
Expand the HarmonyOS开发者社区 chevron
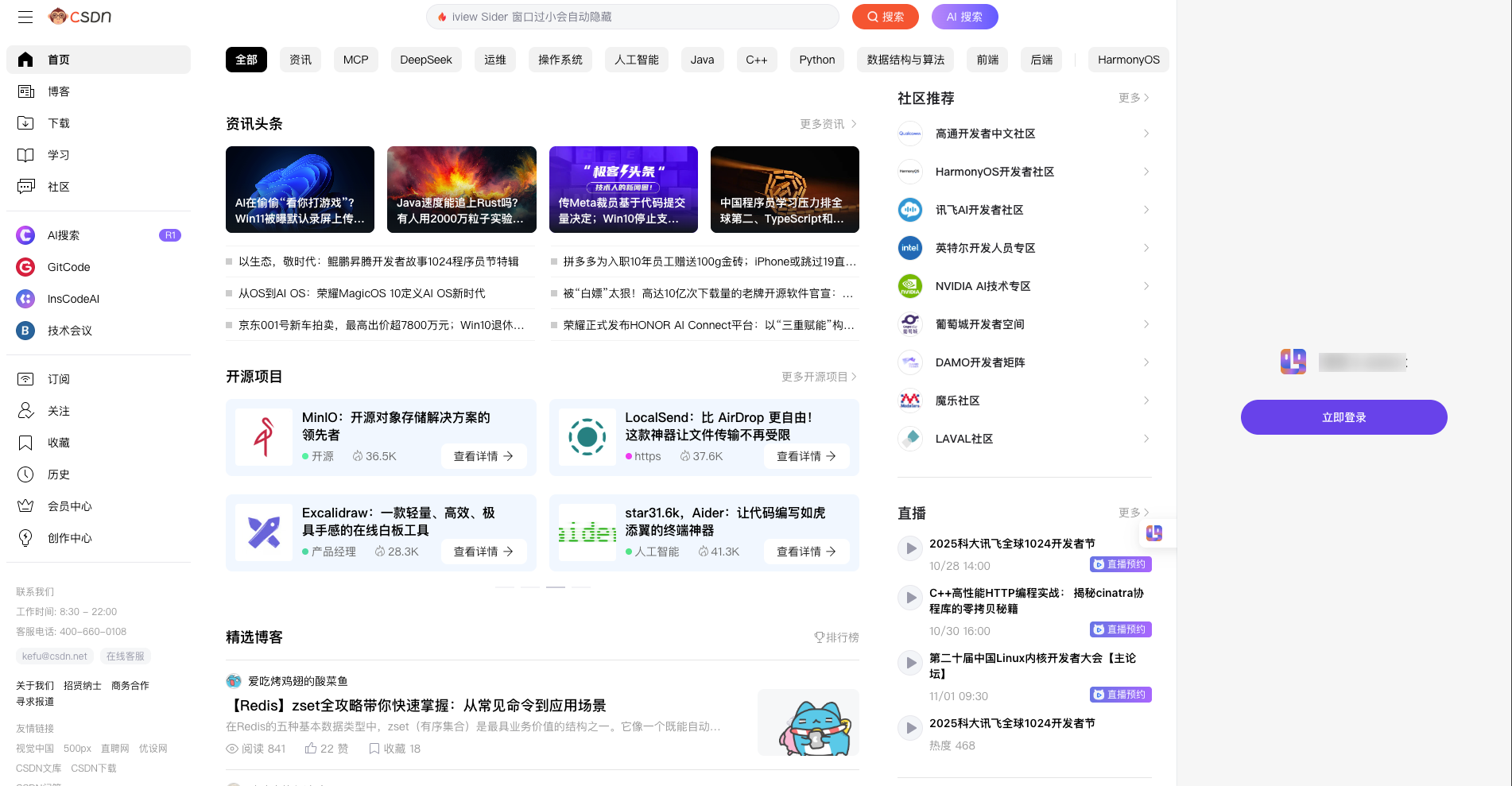[1145, 172]
